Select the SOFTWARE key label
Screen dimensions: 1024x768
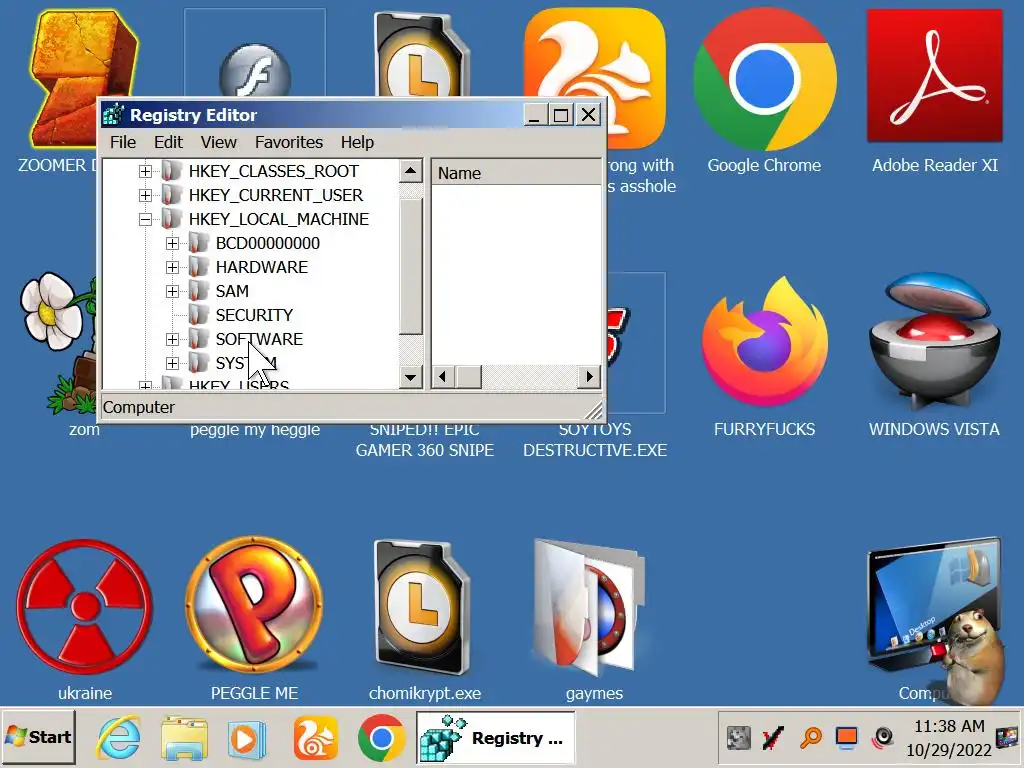click(x=259, y=340)
